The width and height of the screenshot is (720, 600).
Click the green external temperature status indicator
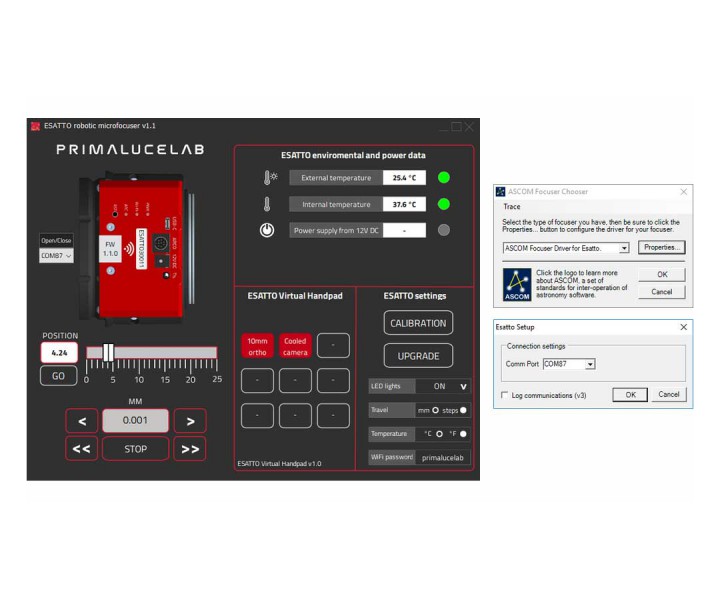pyautogui.click(x=444, y=178)
